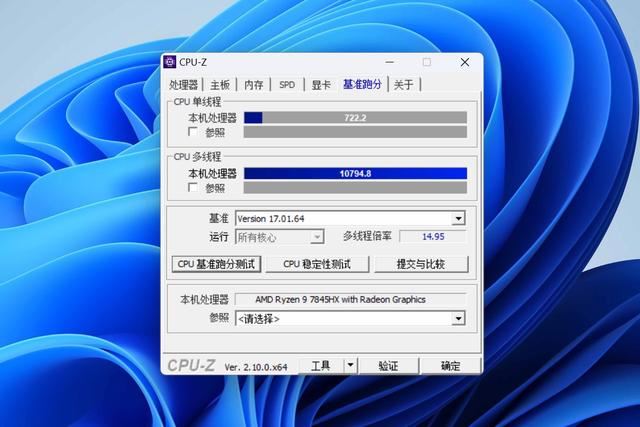The image size is (640, 427).
Task: Close the CPU-Z window
Action: pyautogui.click(x=465, y=62)
